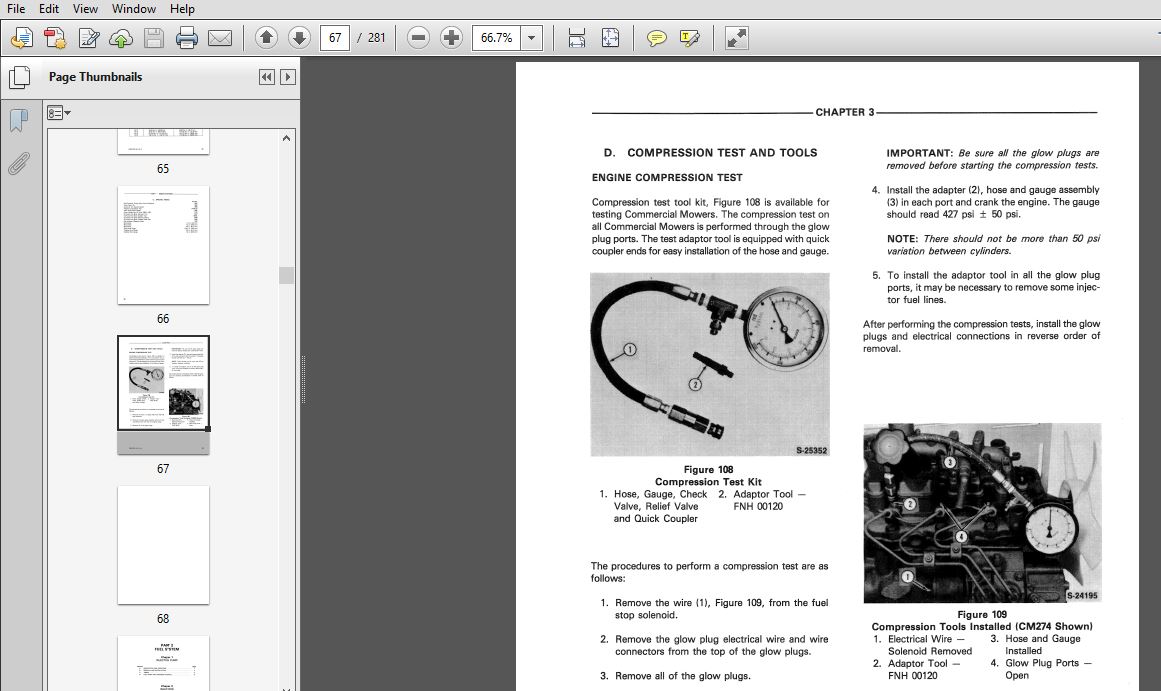Open the Window menu
This screenshot has height=691, width=1161.
tap(134, 9)
